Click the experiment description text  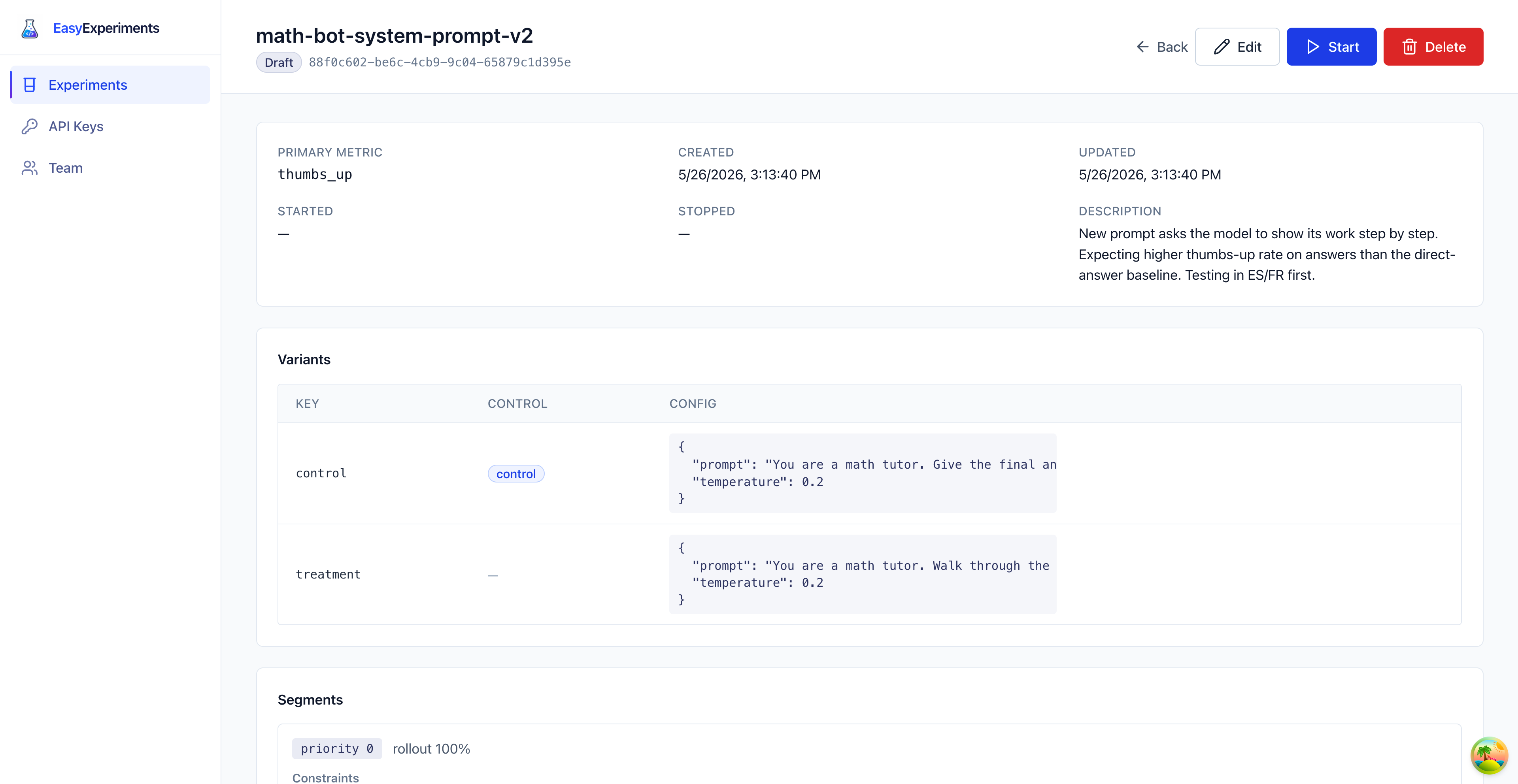[x=1267, y=254]
